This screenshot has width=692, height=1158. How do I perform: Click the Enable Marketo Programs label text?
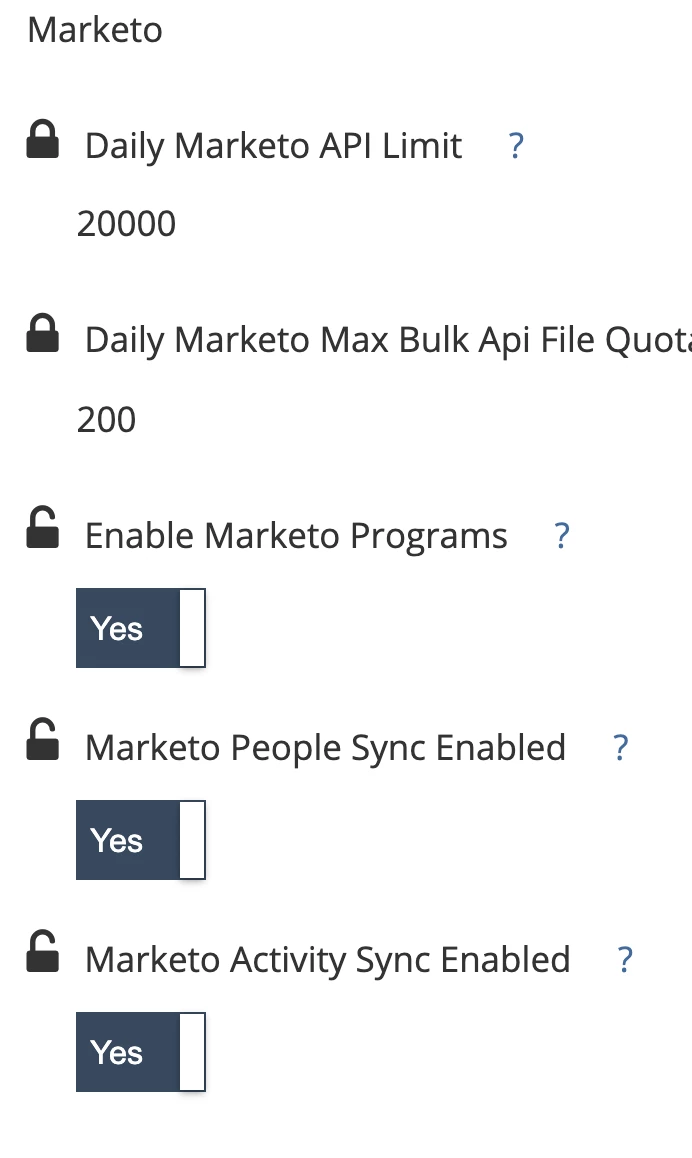pyautogui.click(x=296, y=536)
